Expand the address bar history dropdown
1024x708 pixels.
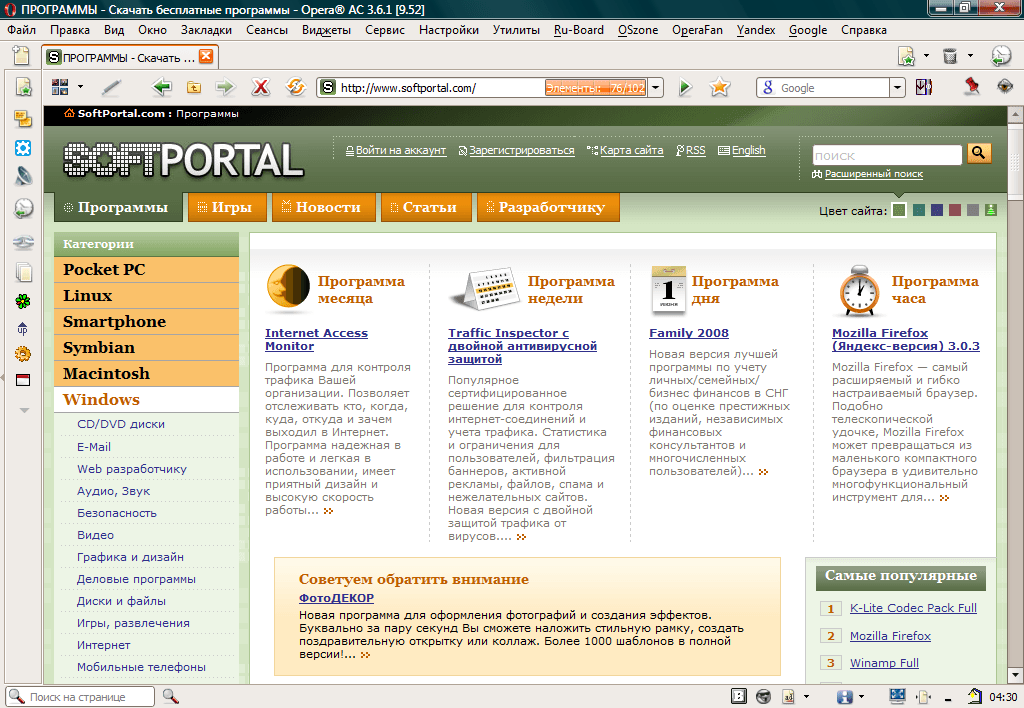pos(656,88)
